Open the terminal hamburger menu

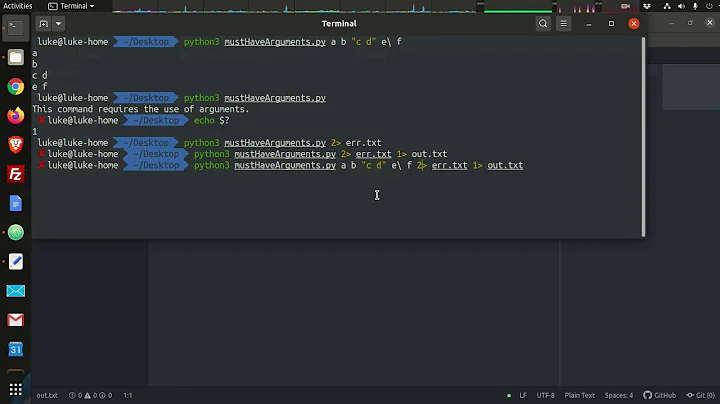tap(565, 23)
